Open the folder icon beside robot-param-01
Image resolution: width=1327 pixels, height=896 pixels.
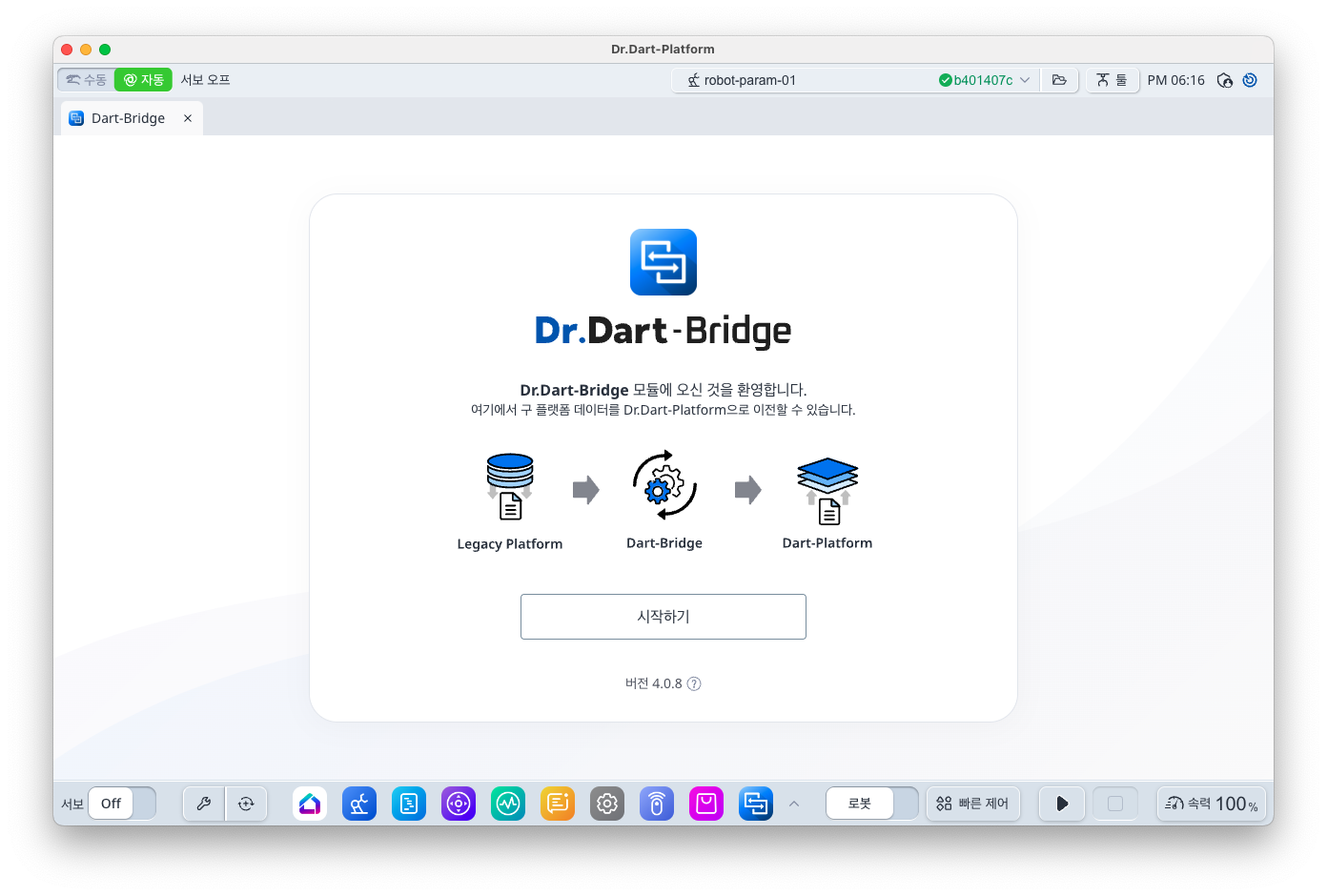click(x=1059, y=80)
